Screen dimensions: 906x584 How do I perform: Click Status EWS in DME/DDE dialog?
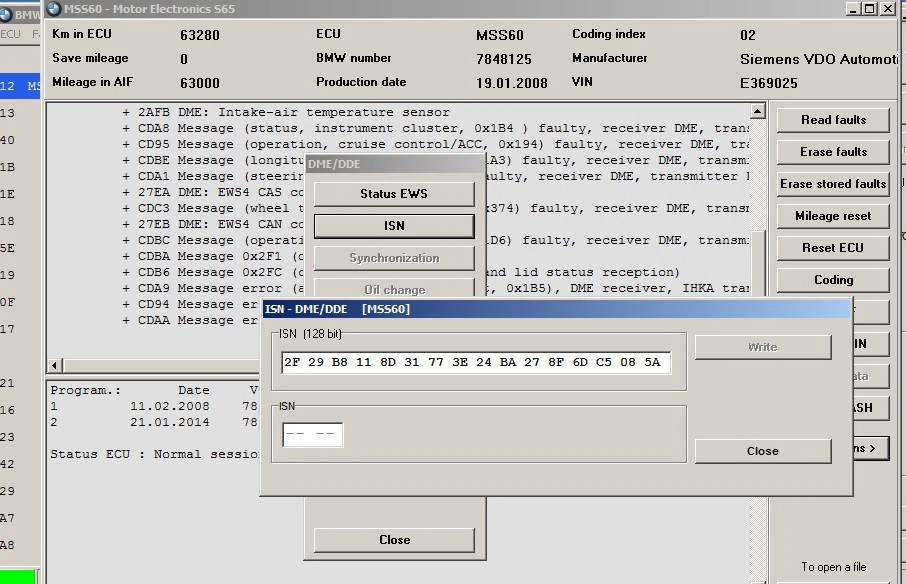394,194
